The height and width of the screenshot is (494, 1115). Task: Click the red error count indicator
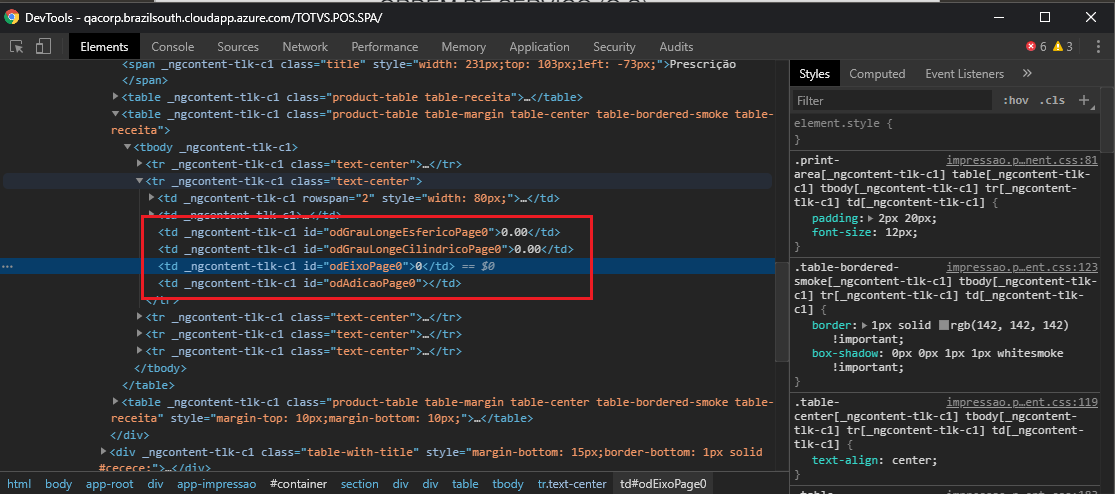point(1035,46)
